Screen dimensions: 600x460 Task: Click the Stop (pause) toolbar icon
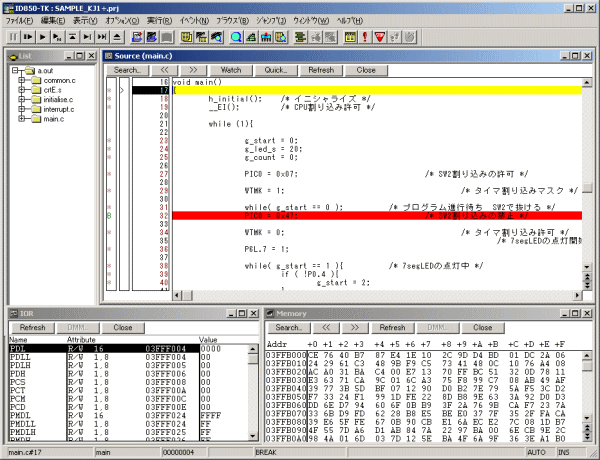coord(13,37)
